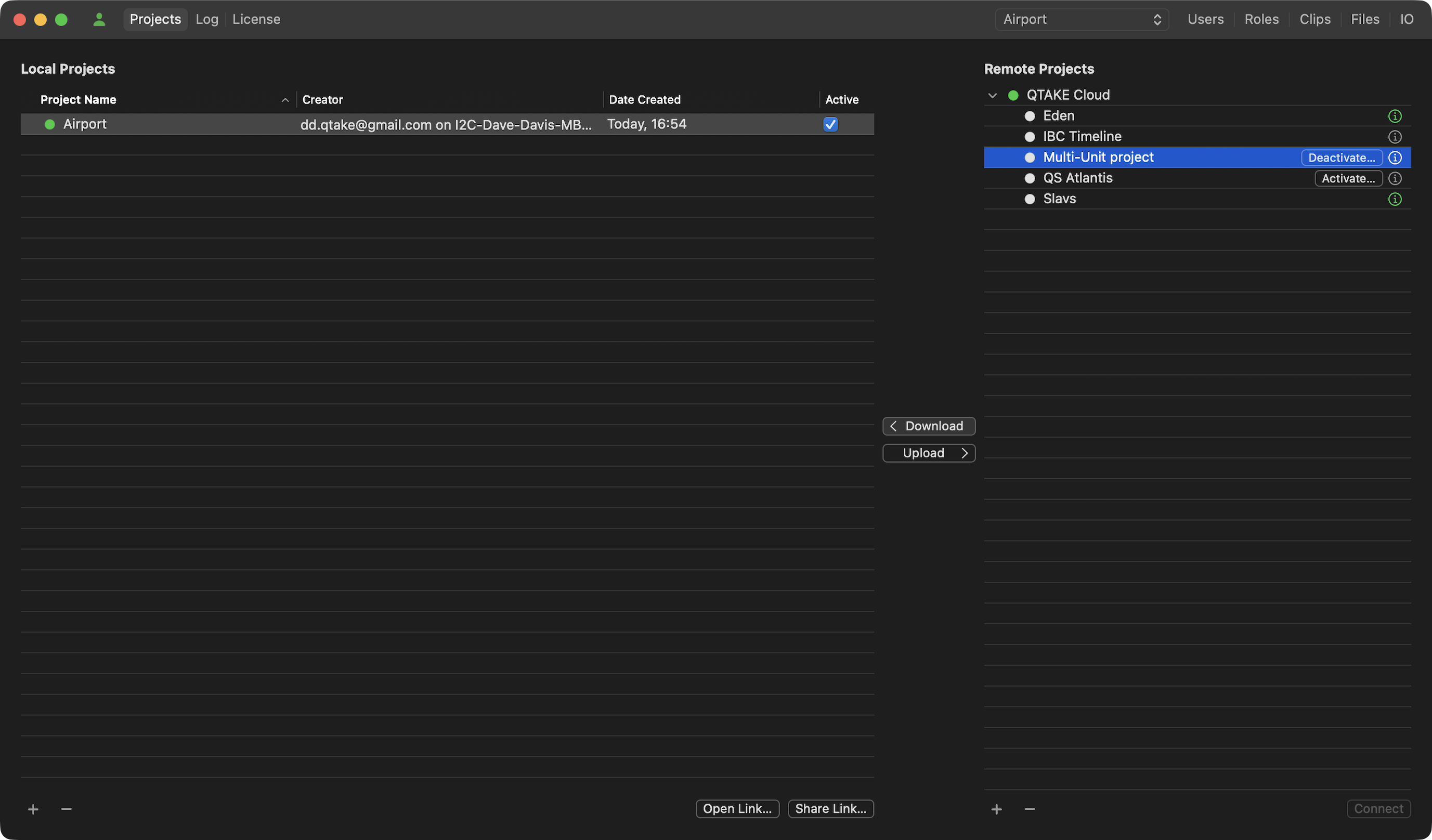Add a new remote server connection

click(996, 809)
